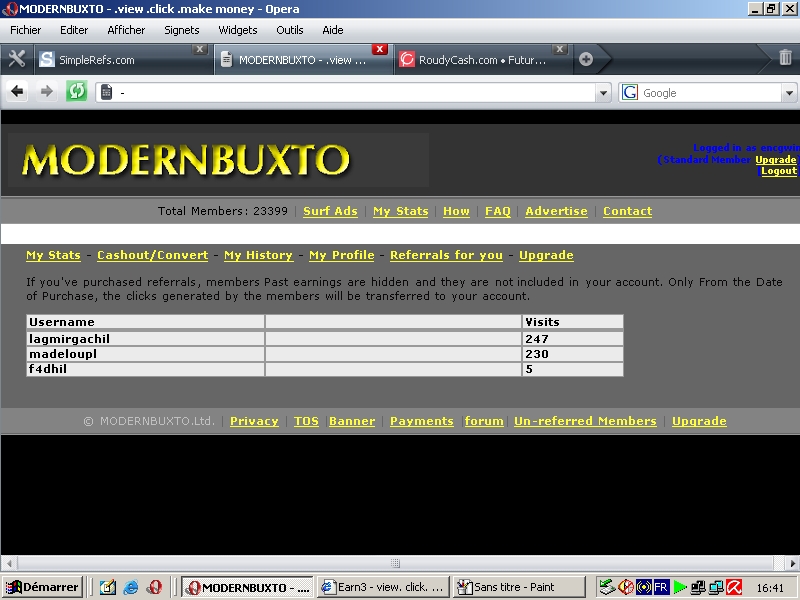
Task: Switch to the SimpleRefs.com tab
Action: pos(122,60)
